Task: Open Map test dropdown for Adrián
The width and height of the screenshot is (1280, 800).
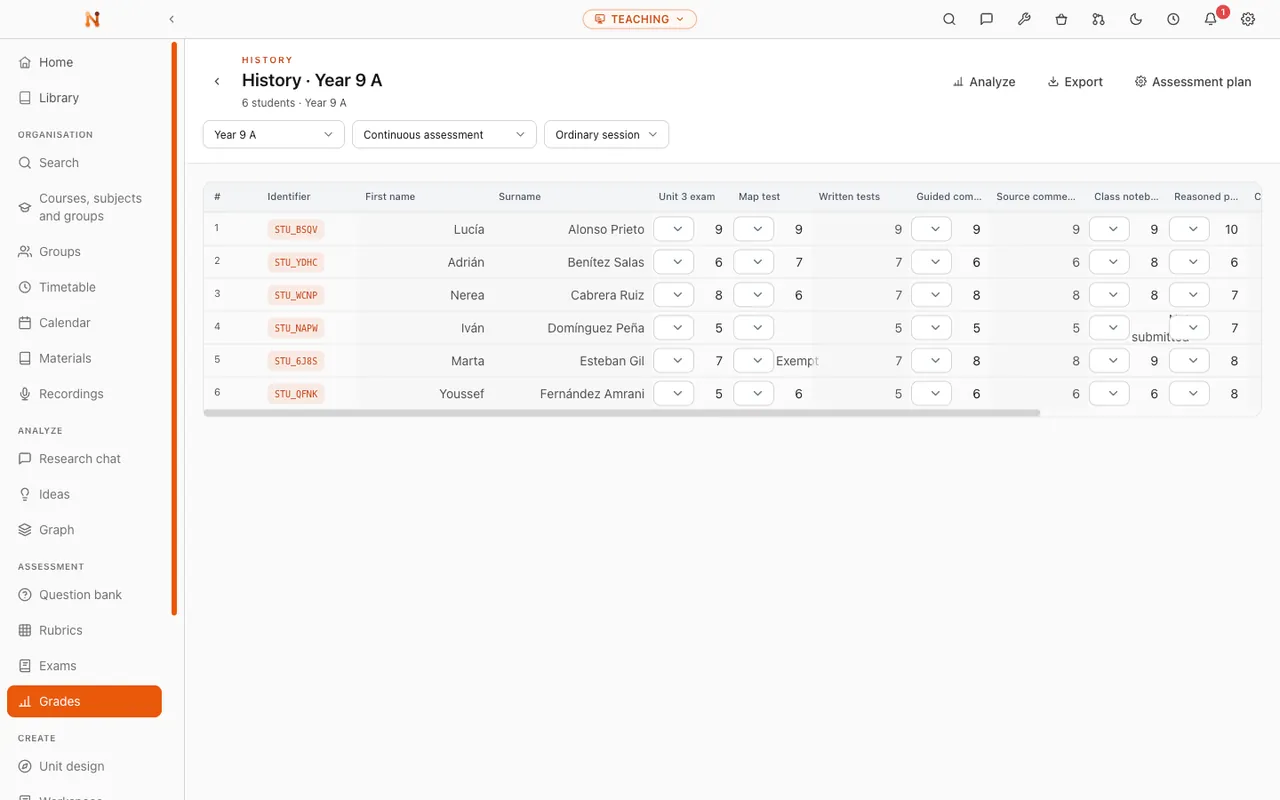Action: point(754,262)
